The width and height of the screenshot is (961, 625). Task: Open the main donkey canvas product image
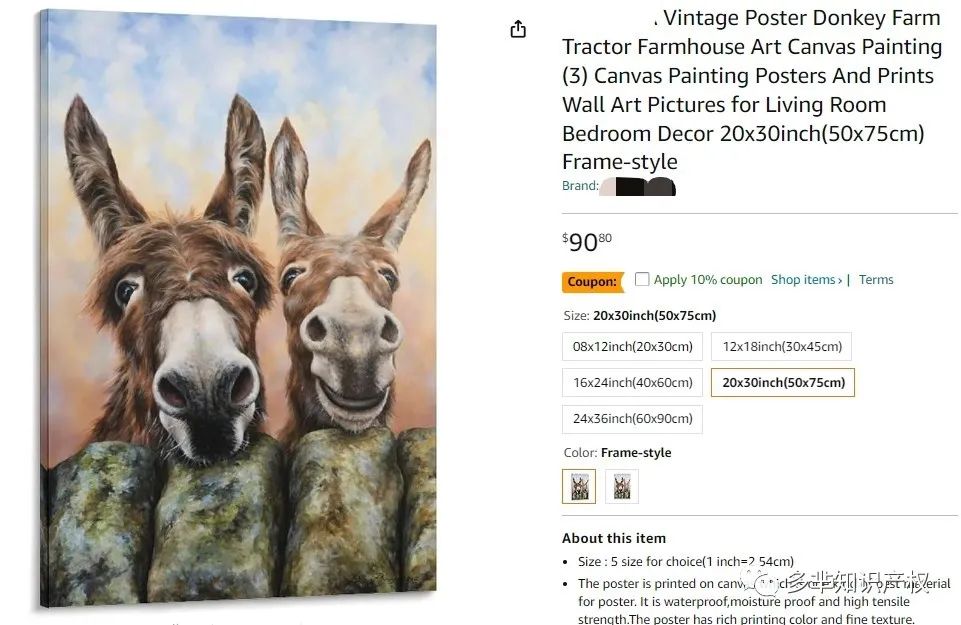(238, 308)
